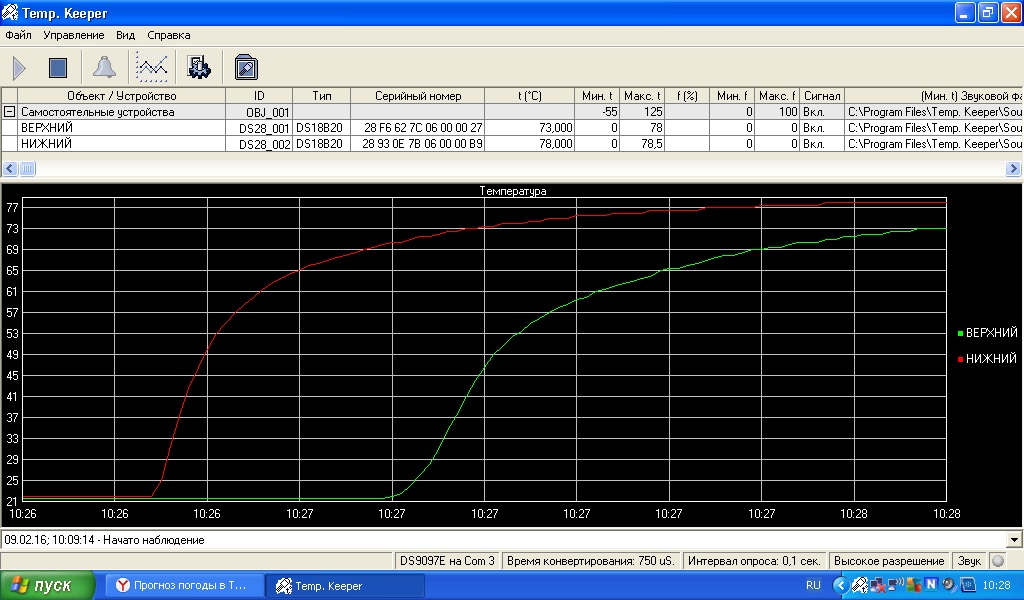
Task: Click the Серийный номер column header
Action: pyautogui.click(x=418, y=96)
